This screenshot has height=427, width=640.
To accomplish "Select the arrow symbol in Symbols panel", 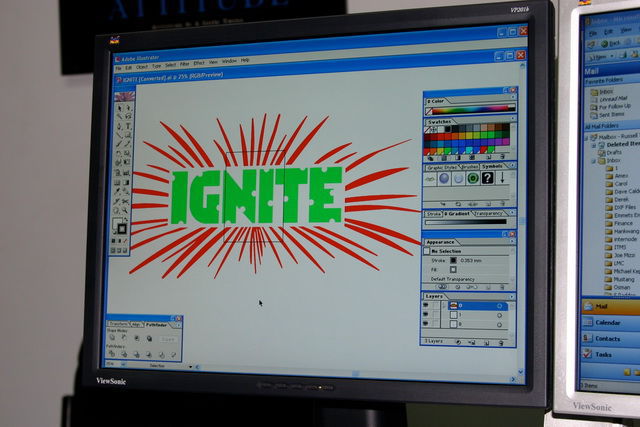I will point(502,178).
